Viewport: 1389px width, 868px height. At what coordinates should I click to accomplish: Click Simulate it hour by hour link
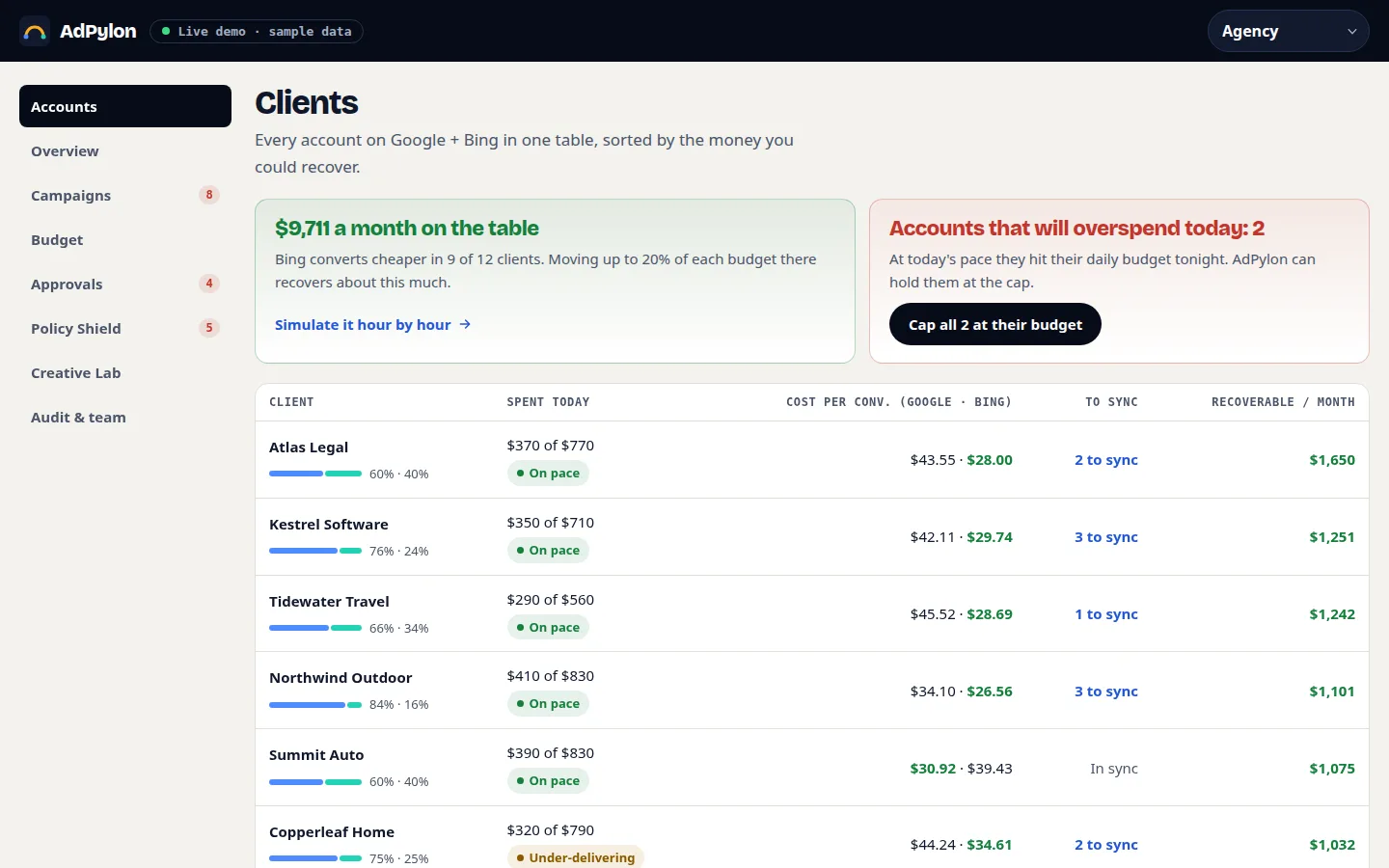(373, 324)
